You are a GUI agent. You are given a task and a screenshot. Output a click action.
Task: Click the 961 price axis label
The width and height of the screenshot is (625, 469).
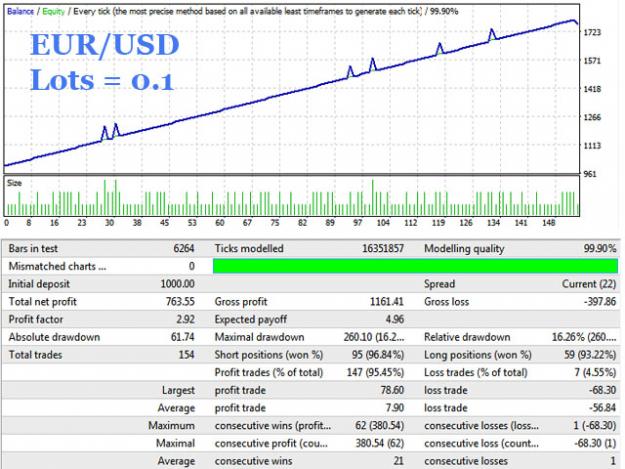pyautogui.click(x=590, y=174)
